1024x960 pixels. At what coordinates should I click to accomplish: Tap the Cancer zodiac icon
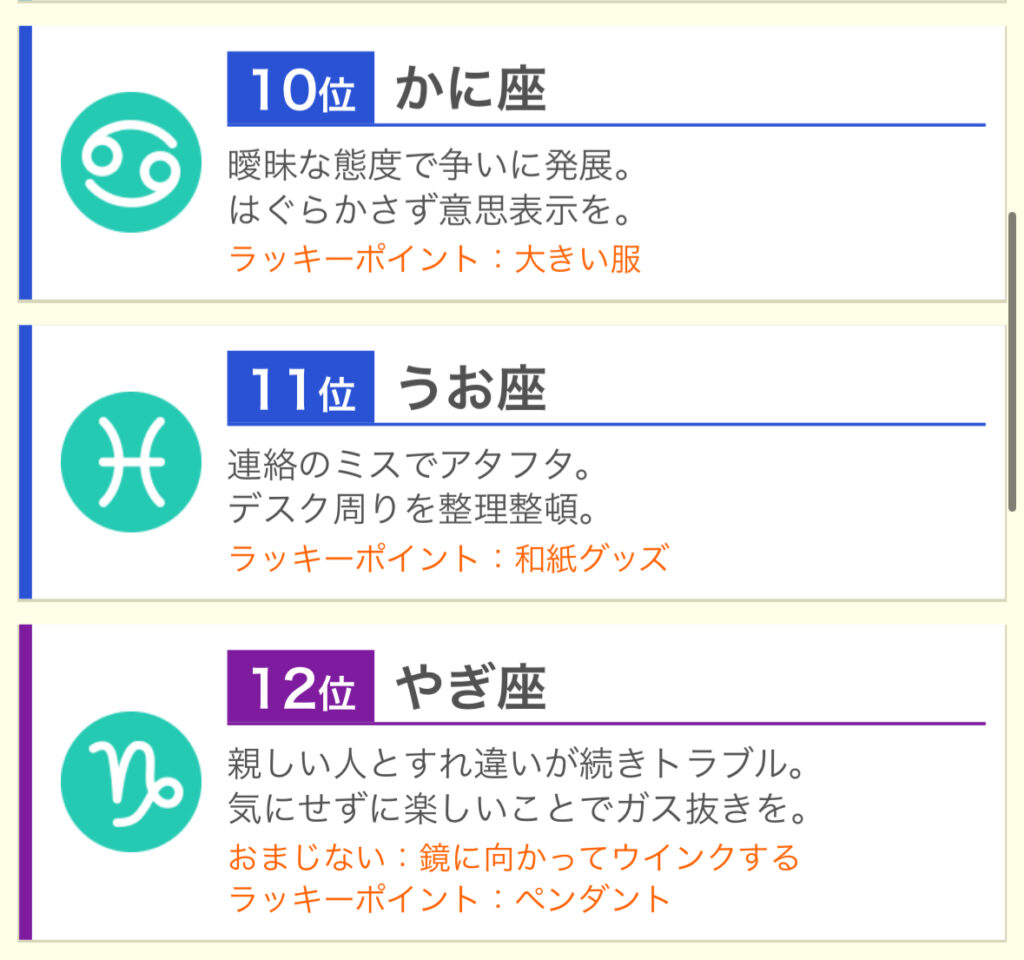coord(131,162)
